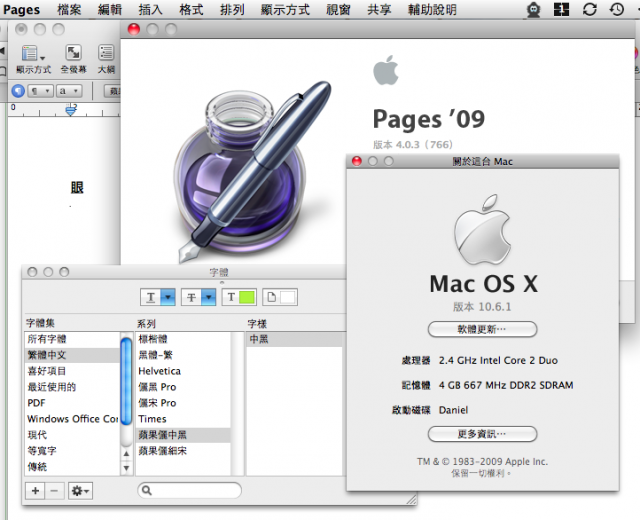Open the 編輯 menu
640x520 pixels.
(110, 9)
